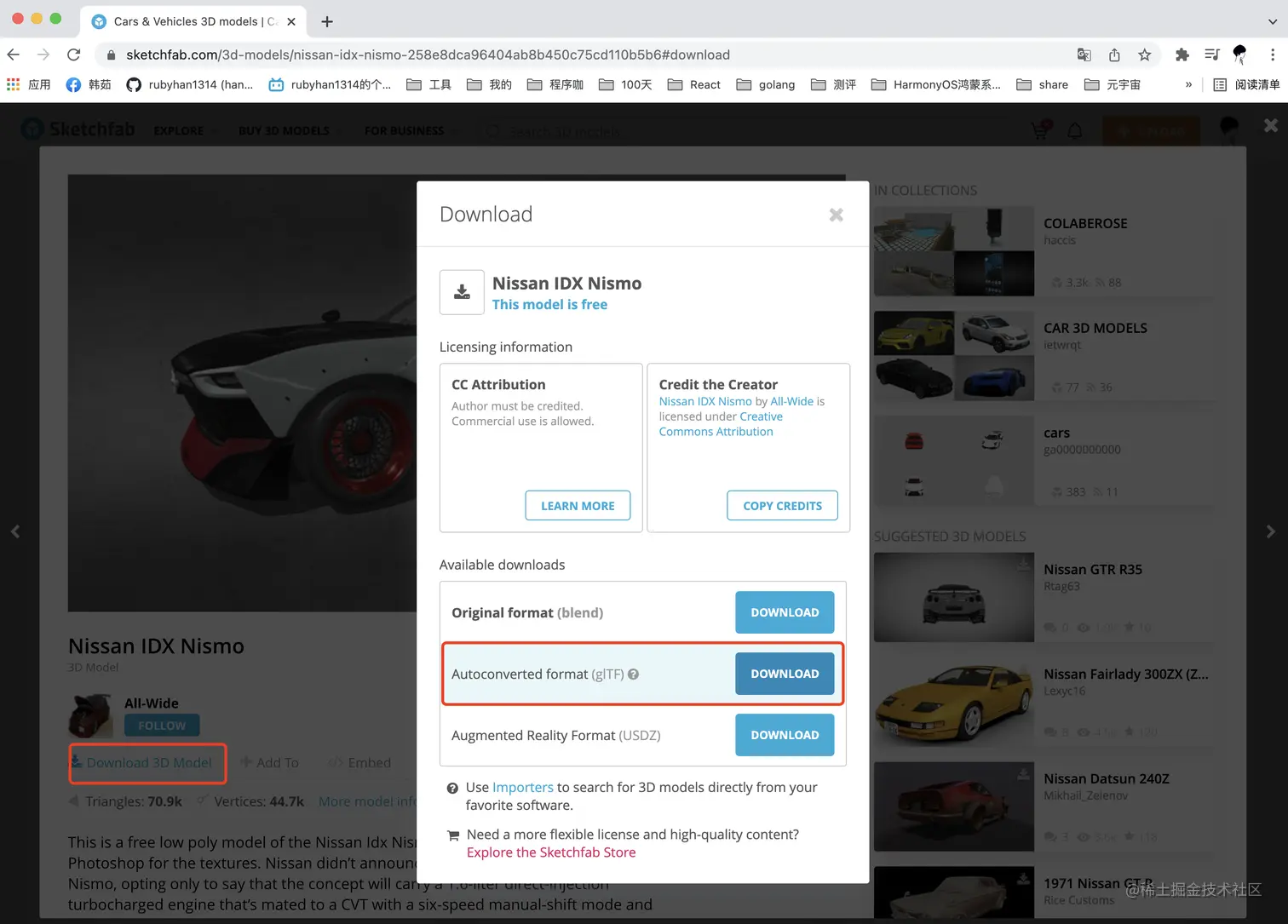Viewport: 1288px width, 924px height.
Task: Open the HarmonyOS鸿蒙系 bookmark folder
Action: pos(935,84)
